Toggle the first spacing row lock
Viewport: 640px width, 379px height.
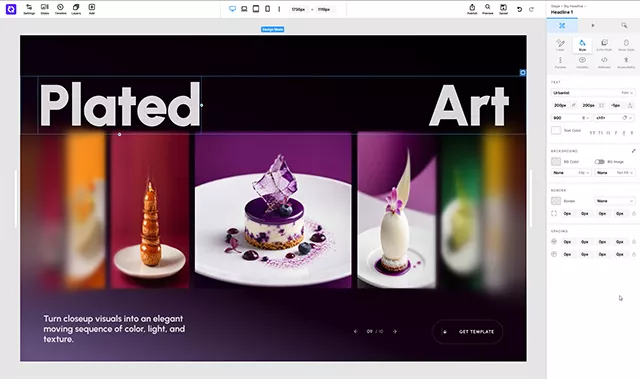[634, 242]
